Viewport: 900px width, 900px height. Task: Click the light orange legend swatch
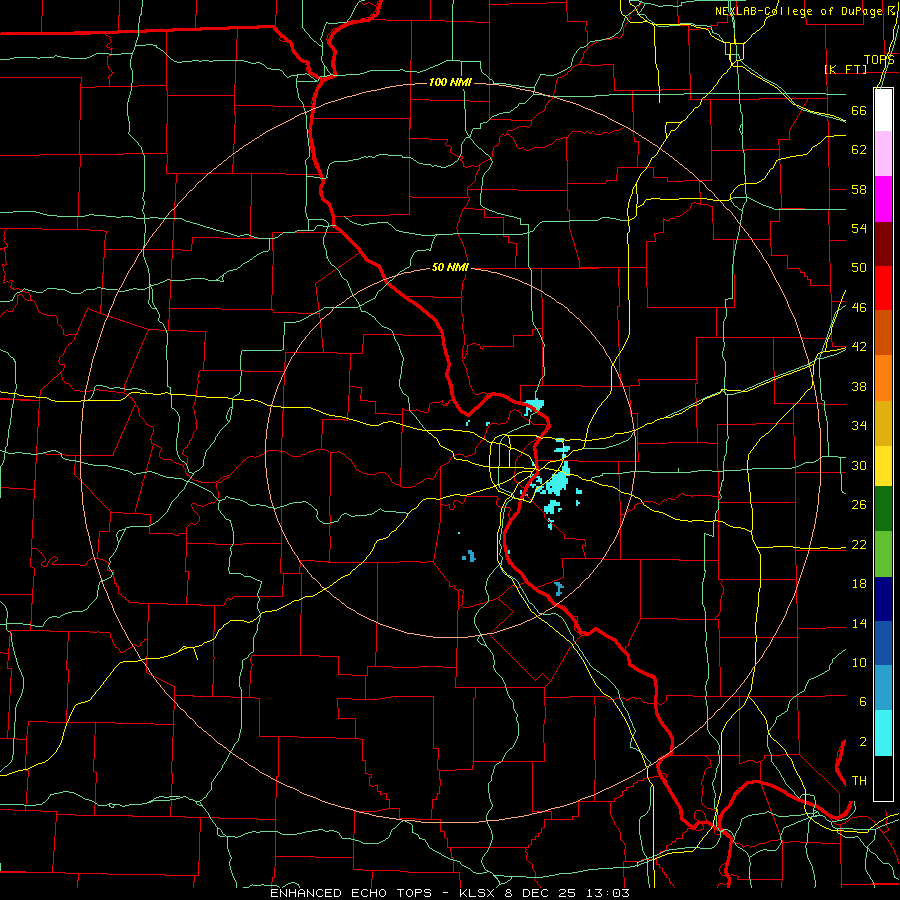(883, 378)
